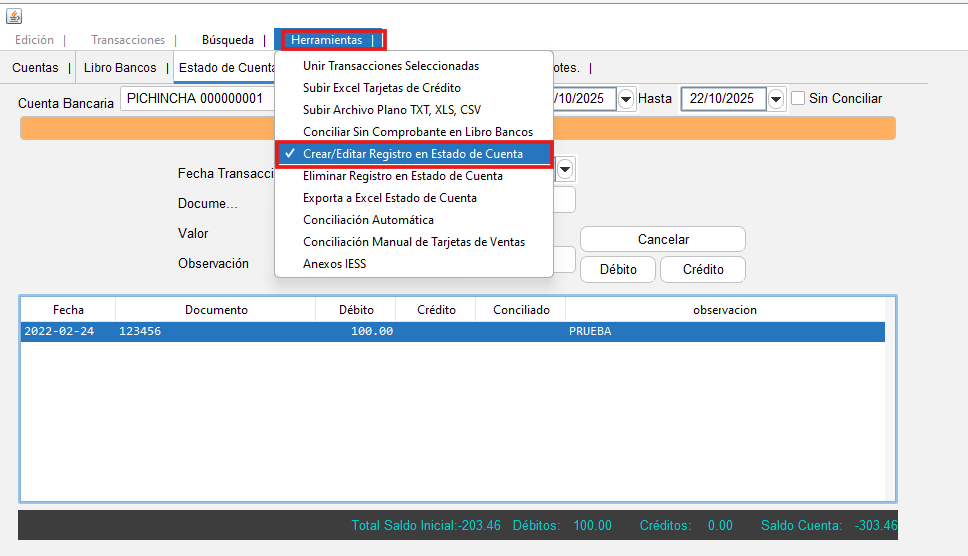
Task: Open the Búsqueda menu
Action: 228,40
